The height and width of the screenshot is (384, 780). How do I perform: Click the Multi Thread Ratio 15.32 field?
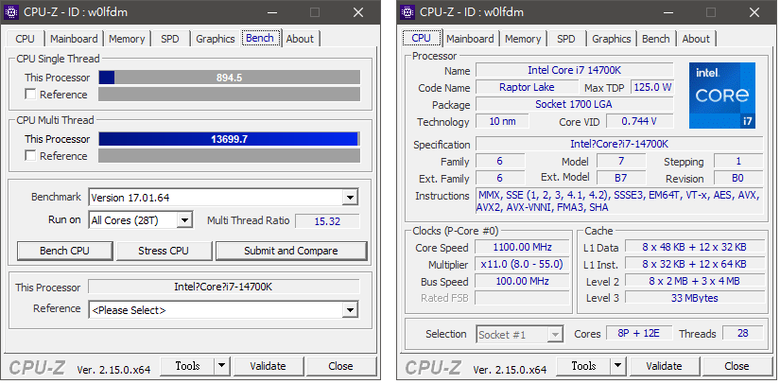[x=327, y=221]
